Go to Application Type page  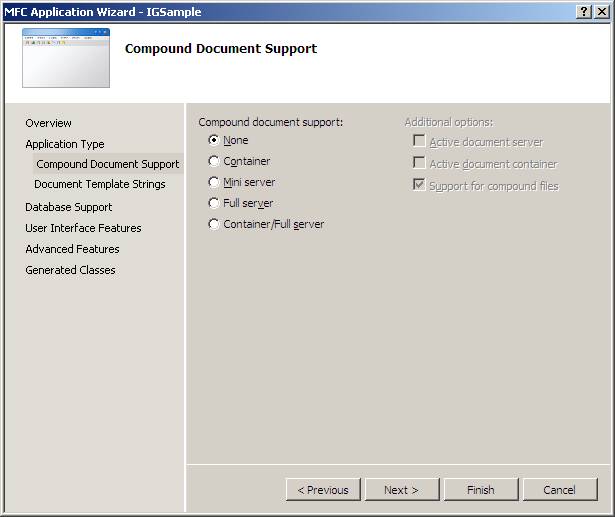pyautogui.click(x=65, y=144)
